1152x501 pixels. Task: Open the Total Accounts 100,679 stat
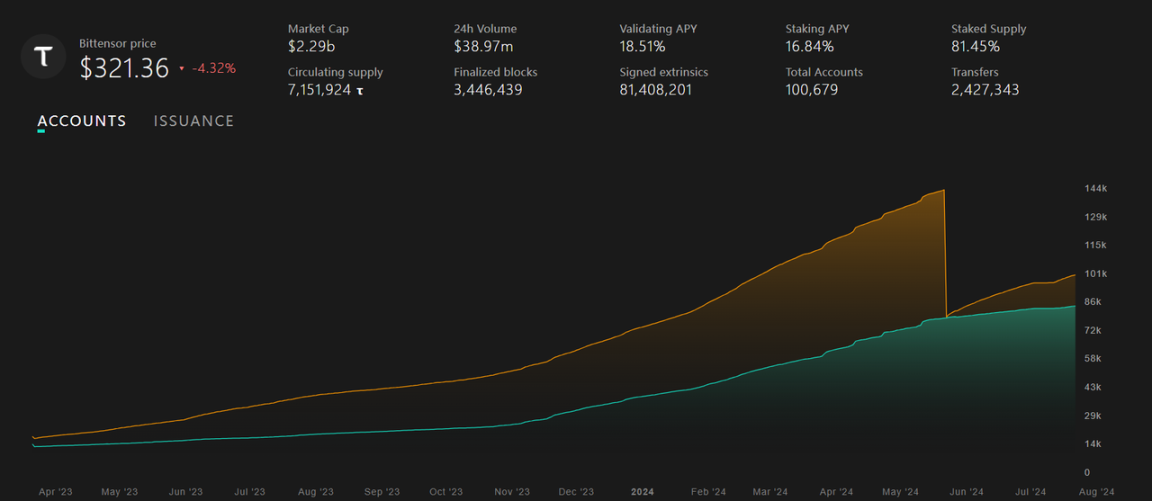click(x=812, y=90)
